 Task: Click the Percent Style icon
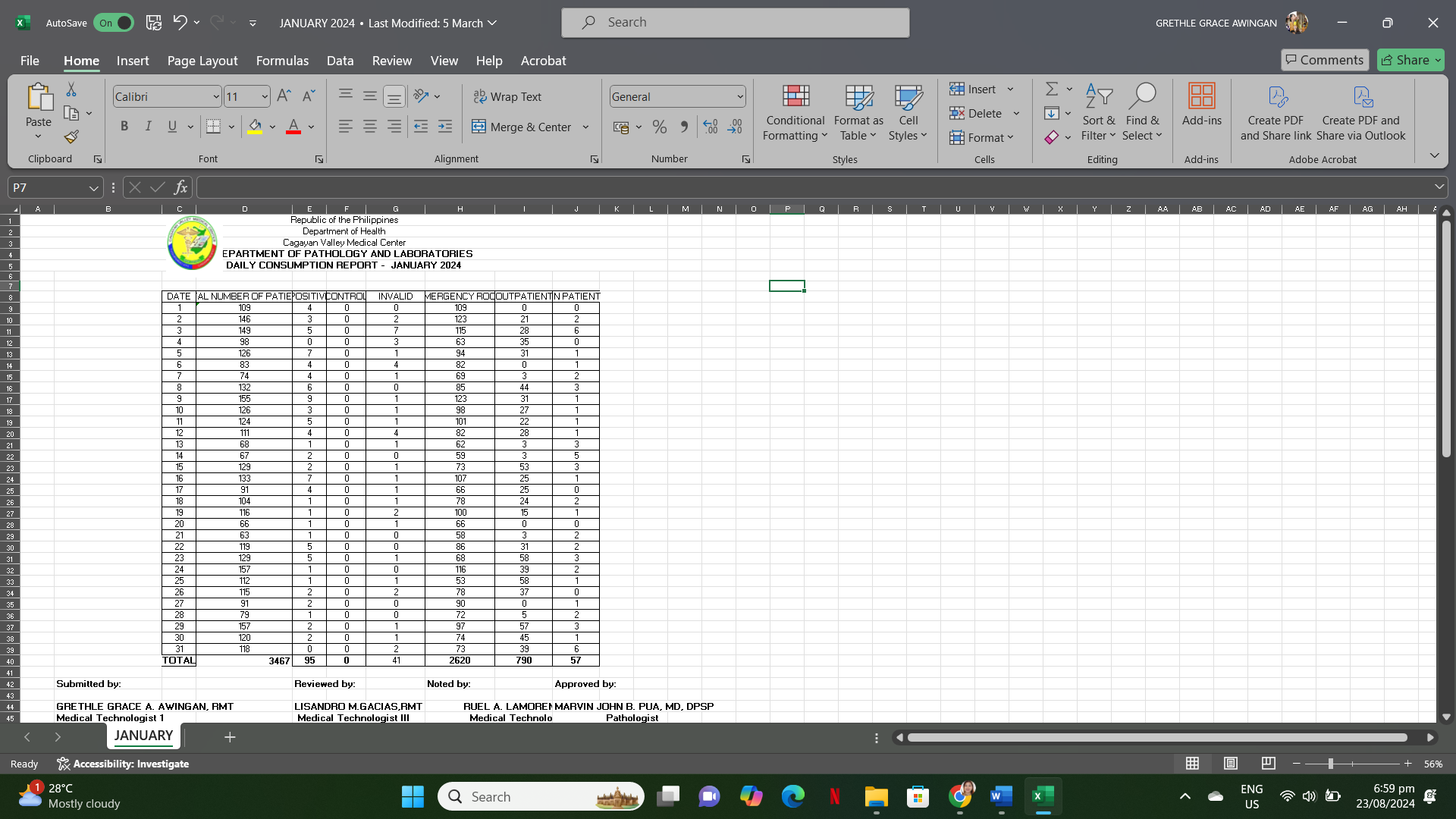click(660, 127)
